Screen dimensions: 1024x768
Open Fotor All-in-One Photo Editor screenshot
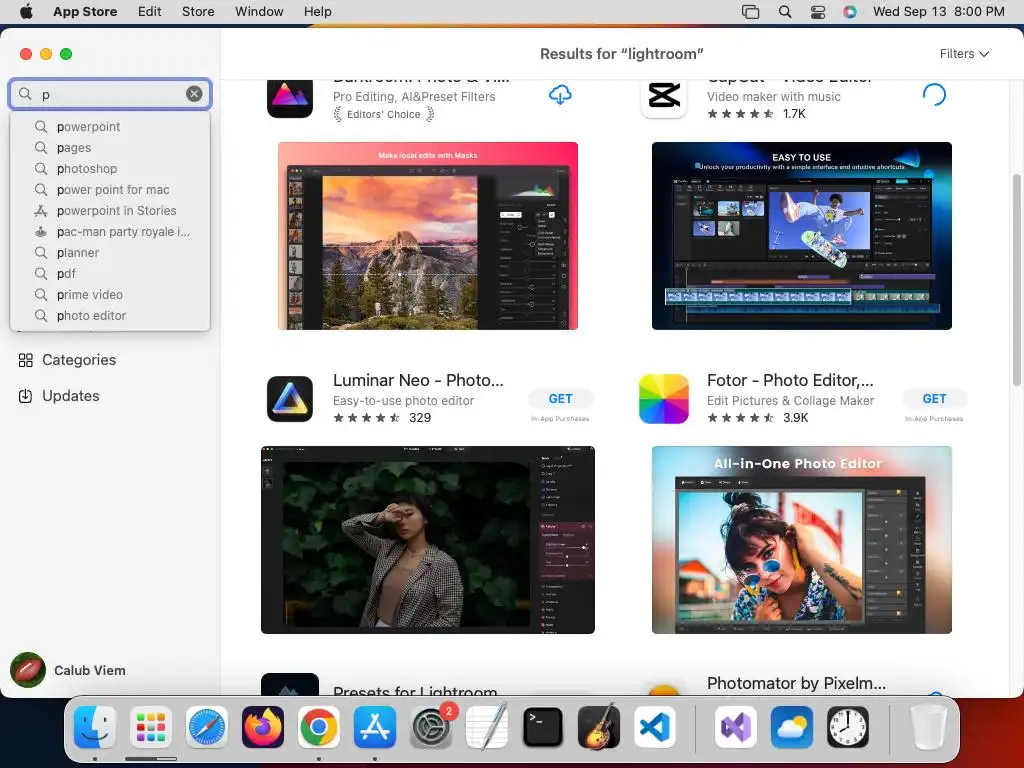tap(801, 540)
